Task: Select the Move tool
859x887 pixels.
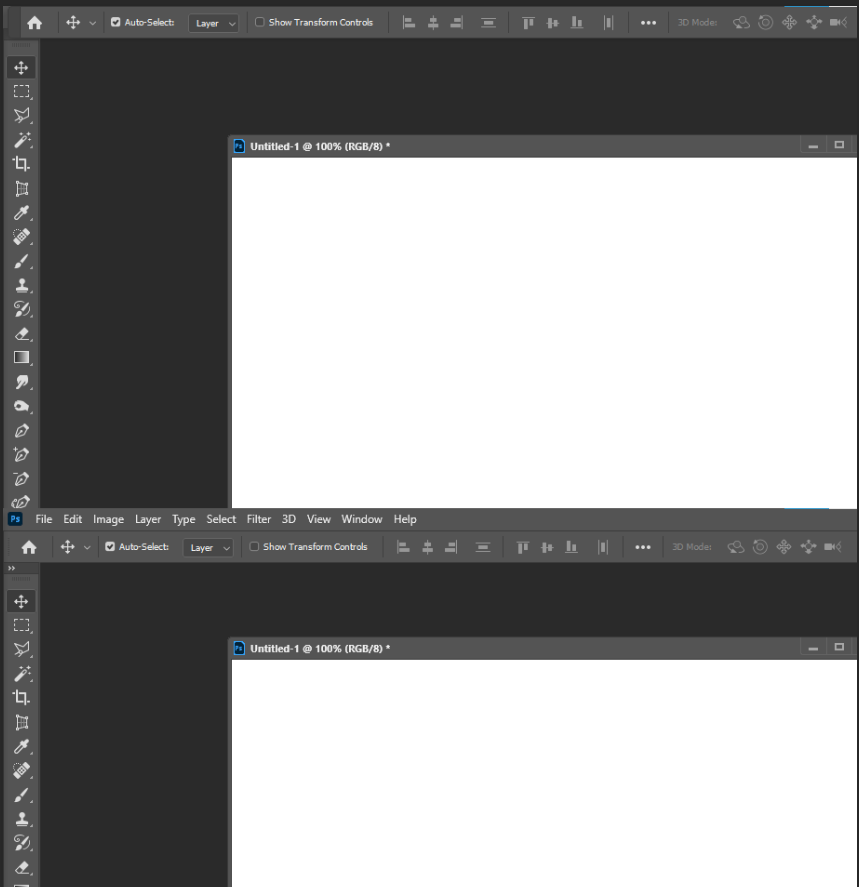Action: pyautogui.click(x=22, y=67)
